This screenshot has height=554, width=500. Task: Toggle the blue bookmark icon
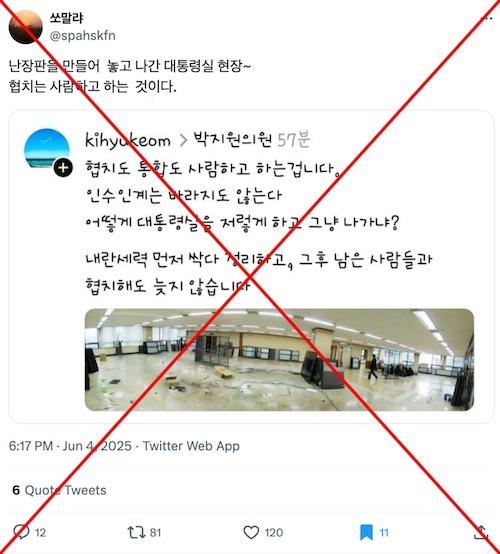(366, 532)
